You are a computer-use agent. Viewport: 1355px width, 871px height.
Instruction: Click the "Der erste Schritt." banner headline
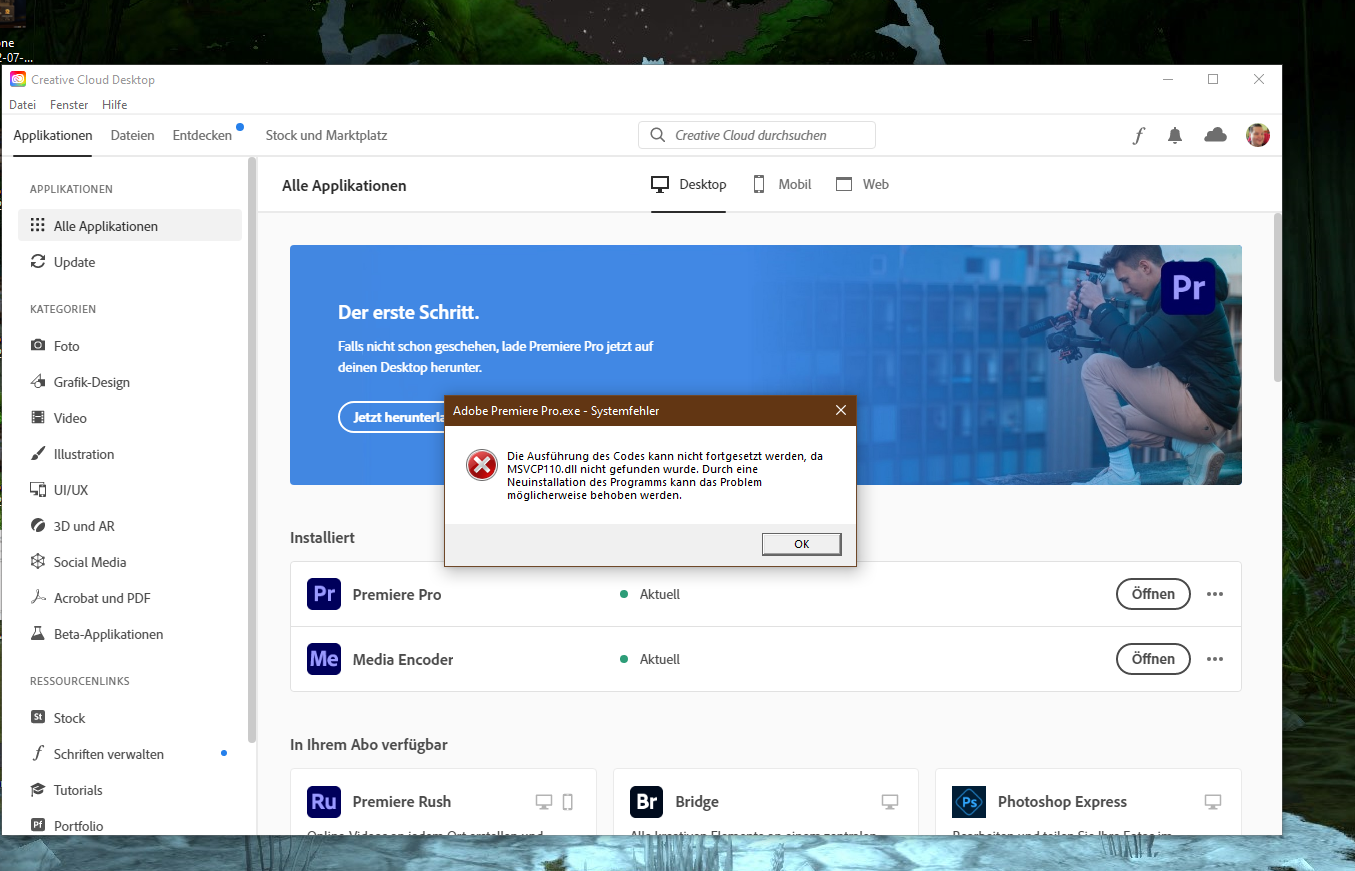coord(409,312)
